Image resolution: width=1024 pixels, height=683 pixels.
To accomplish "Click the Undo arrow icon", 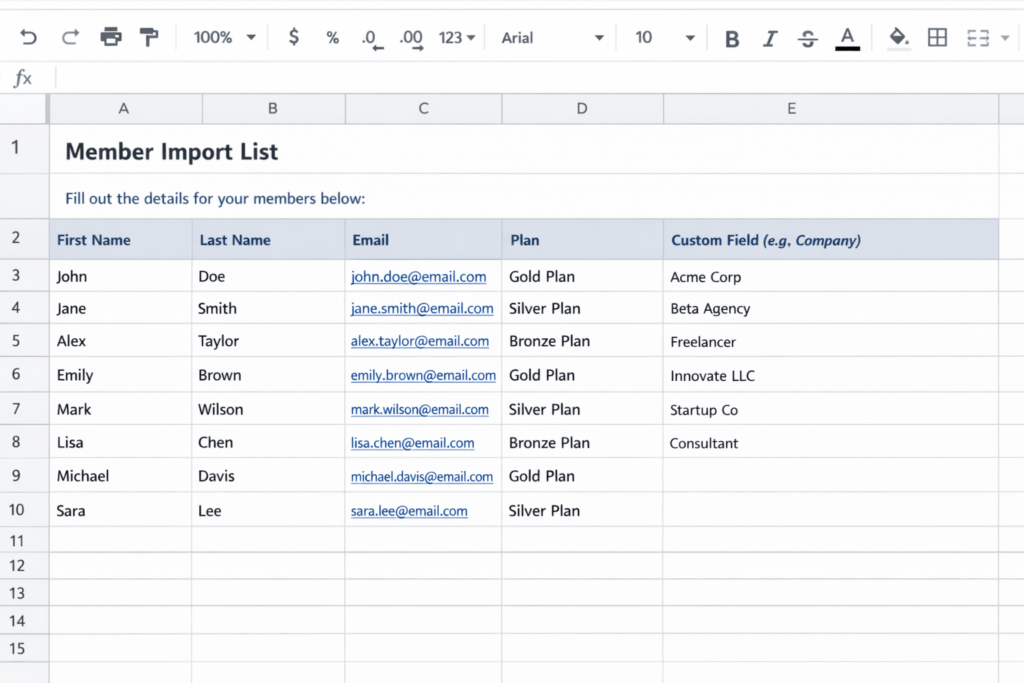I will point(28,37).
